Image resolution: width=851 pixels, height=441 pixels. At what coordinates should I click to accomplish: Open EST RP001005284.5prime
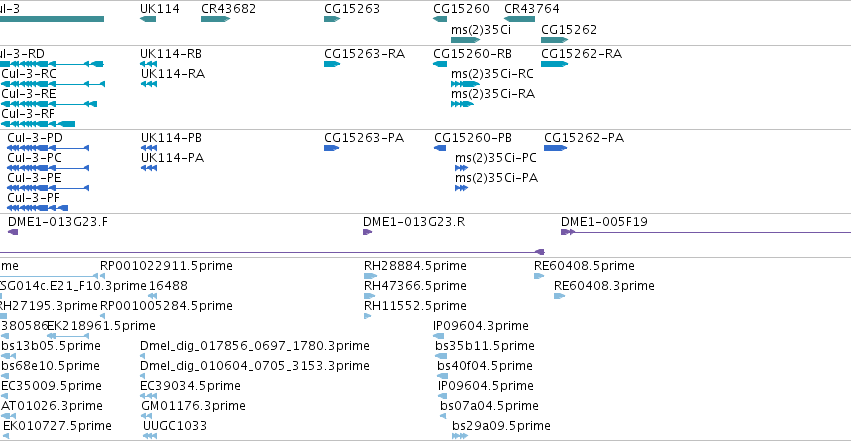[166, 306]
